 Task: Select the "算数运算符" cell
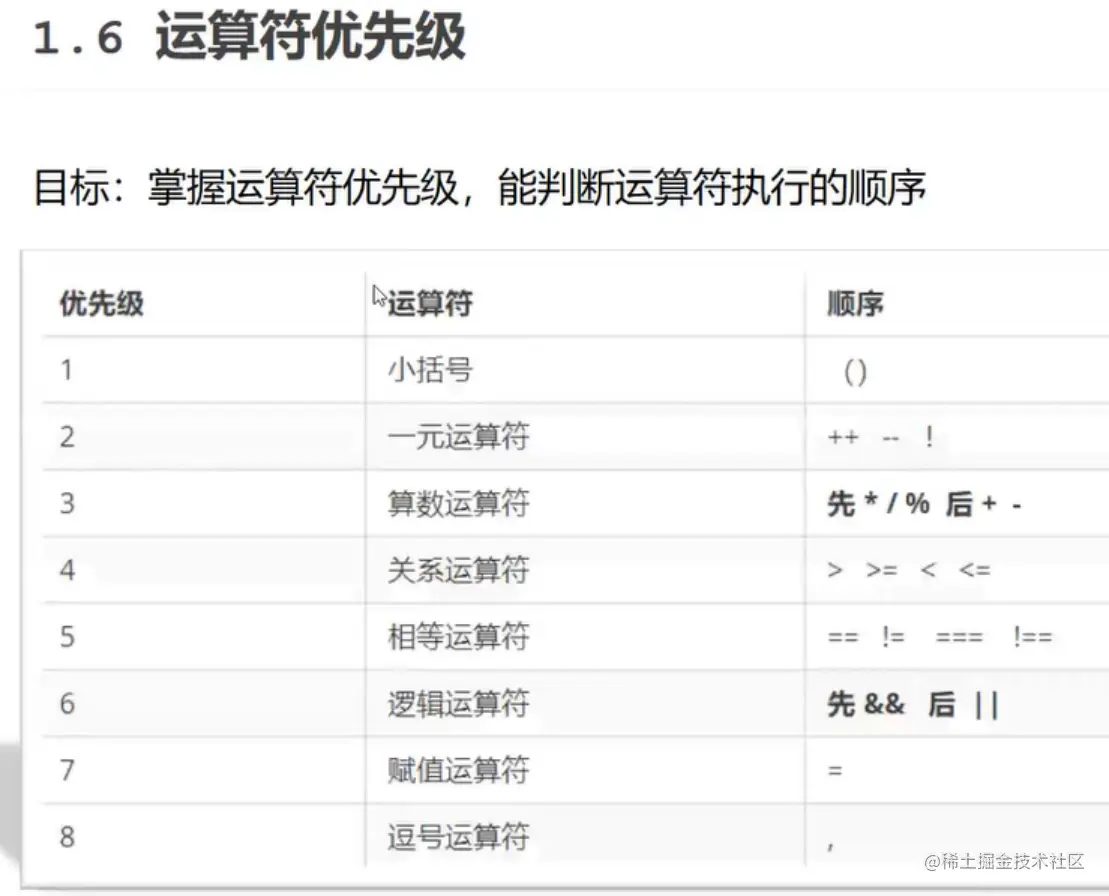pos(458,503)
